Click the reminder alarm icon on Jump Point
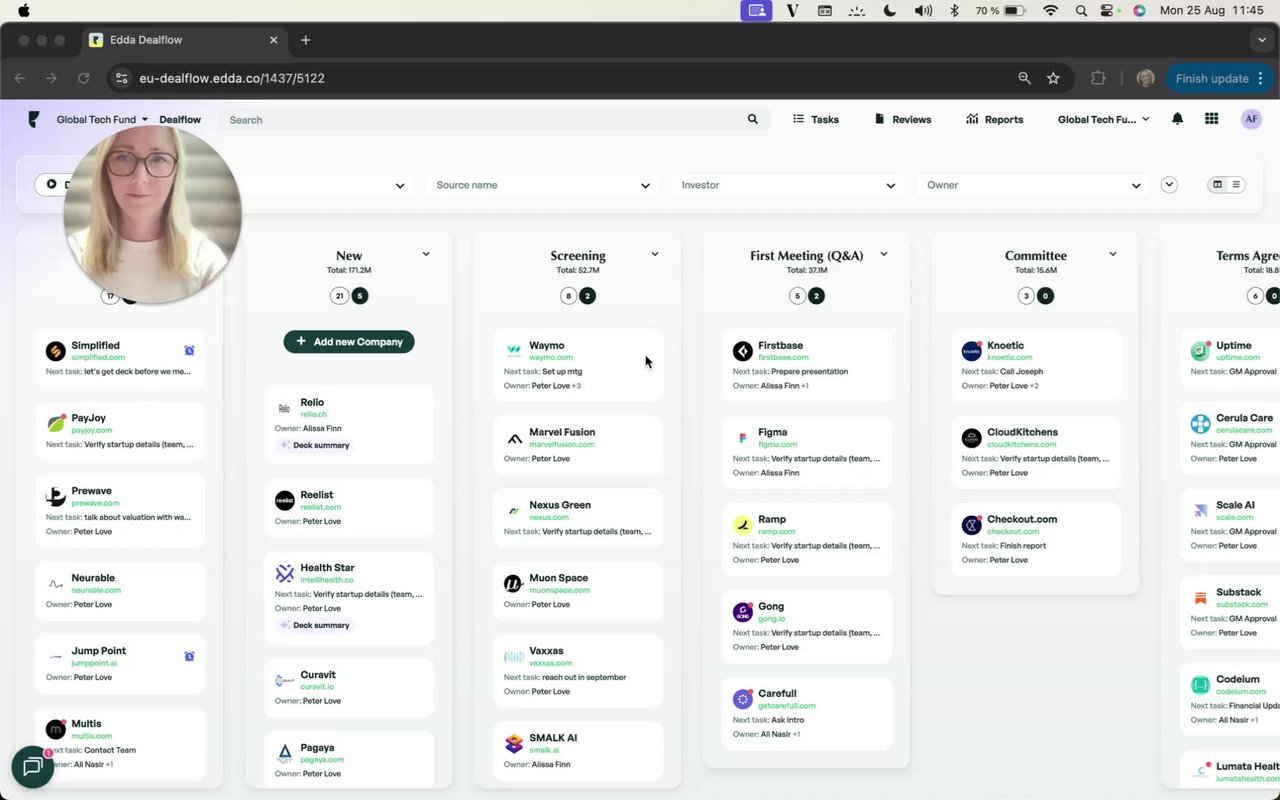 (189, 656)
